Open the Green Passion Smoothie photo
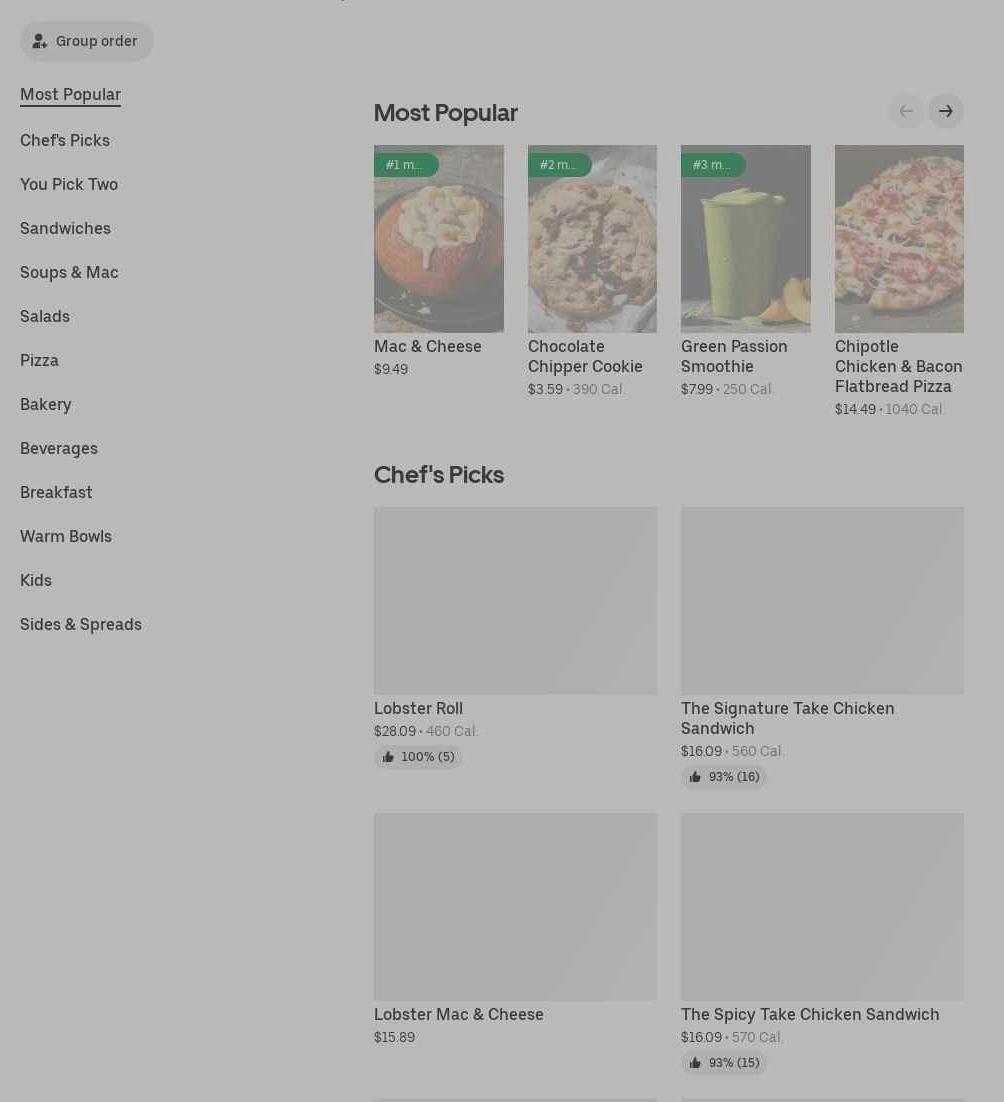1004x1102 pixels. (746, 250)
